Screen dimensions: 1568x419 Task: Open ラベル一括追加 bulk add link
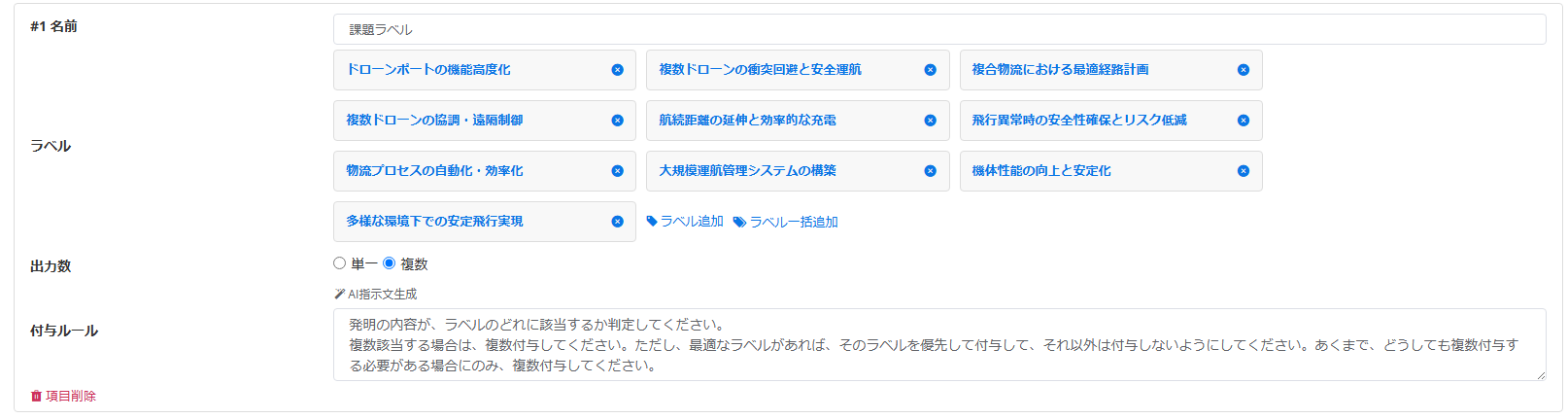click(786, 222)
